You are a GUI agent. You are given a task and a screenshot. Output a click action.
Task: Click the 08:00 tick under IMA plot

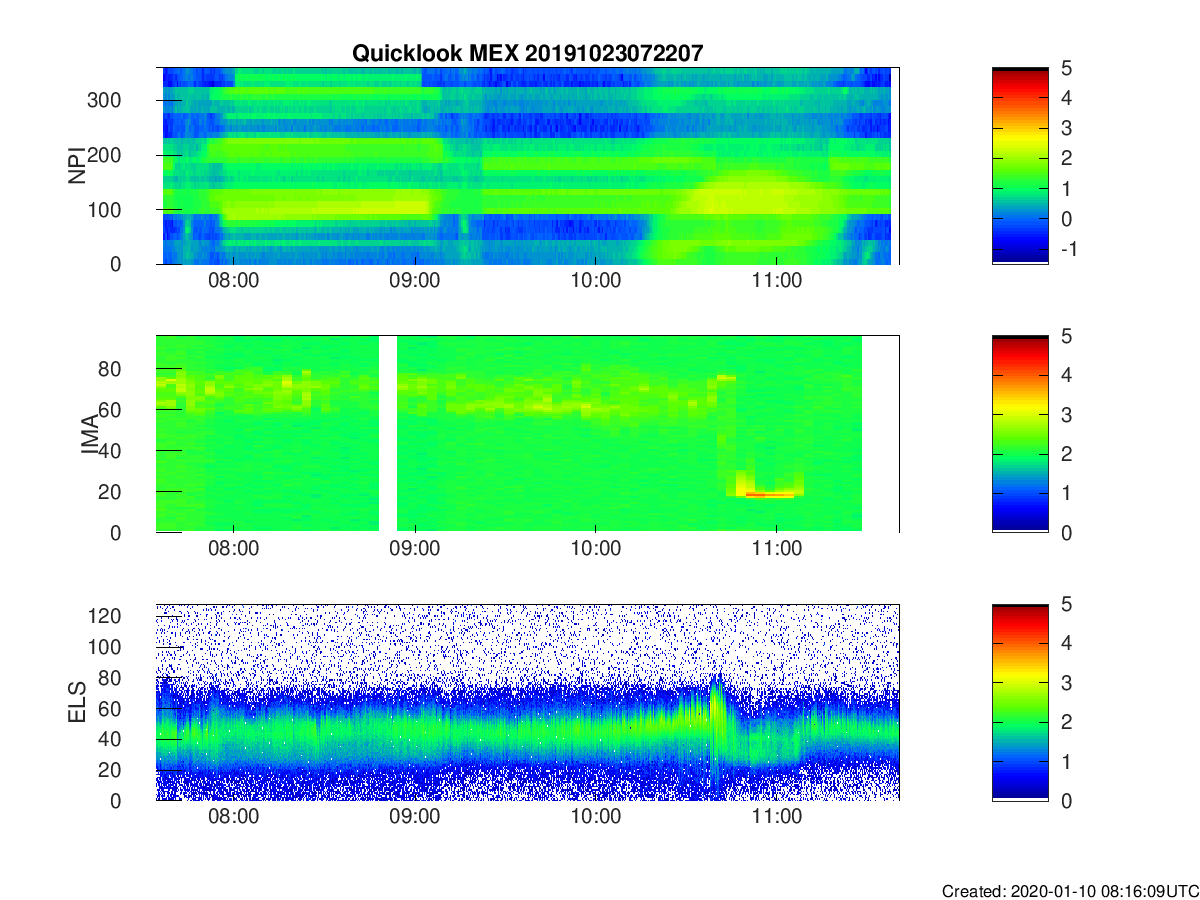[x=233, y=549]
